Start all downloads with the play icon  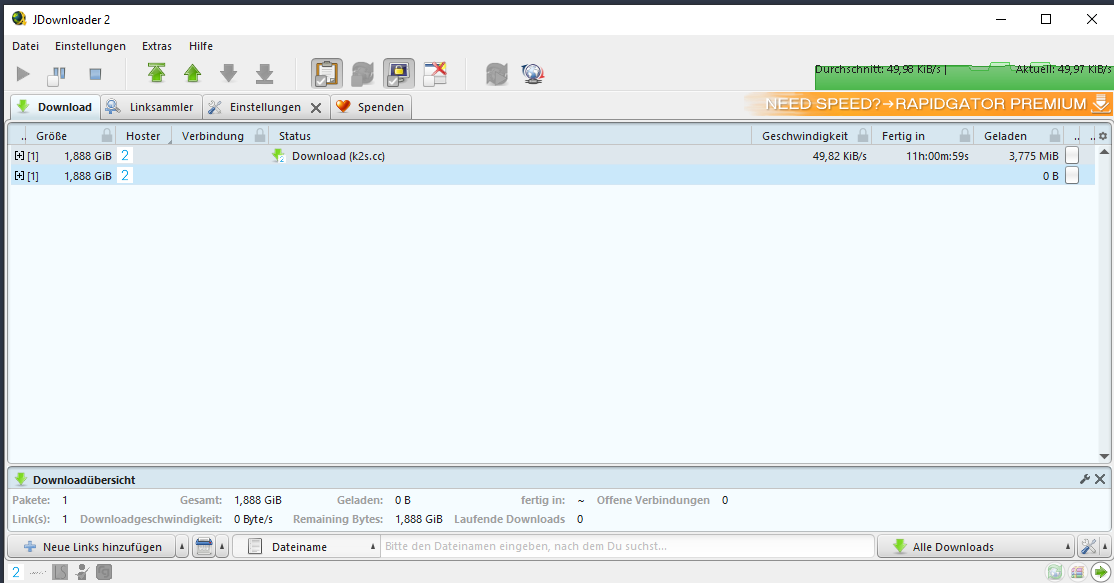pyautogui.click(x=23, y=74)
